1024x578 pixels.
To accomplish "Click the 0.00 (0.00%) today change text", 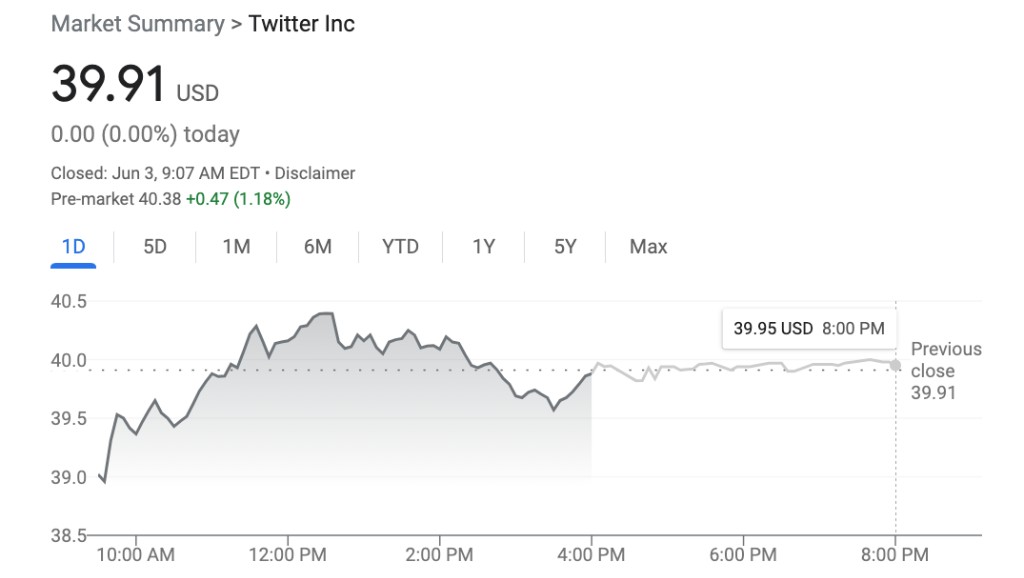I will click(x=145, y=134).
